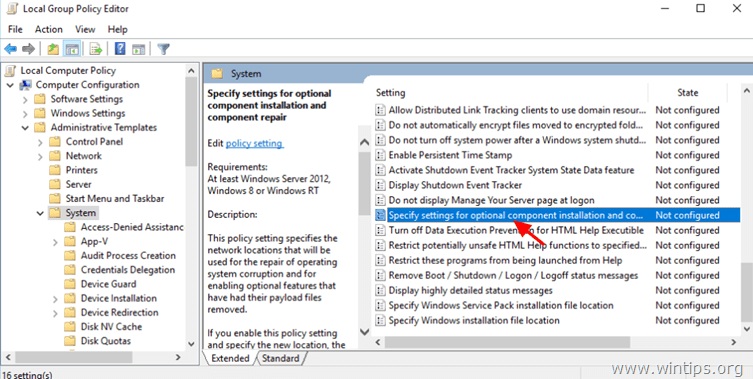Click the tree pane scroll-up arrow
Viewport: 753px width, 379px height.
pyautogui.click(x=191, y=71)
